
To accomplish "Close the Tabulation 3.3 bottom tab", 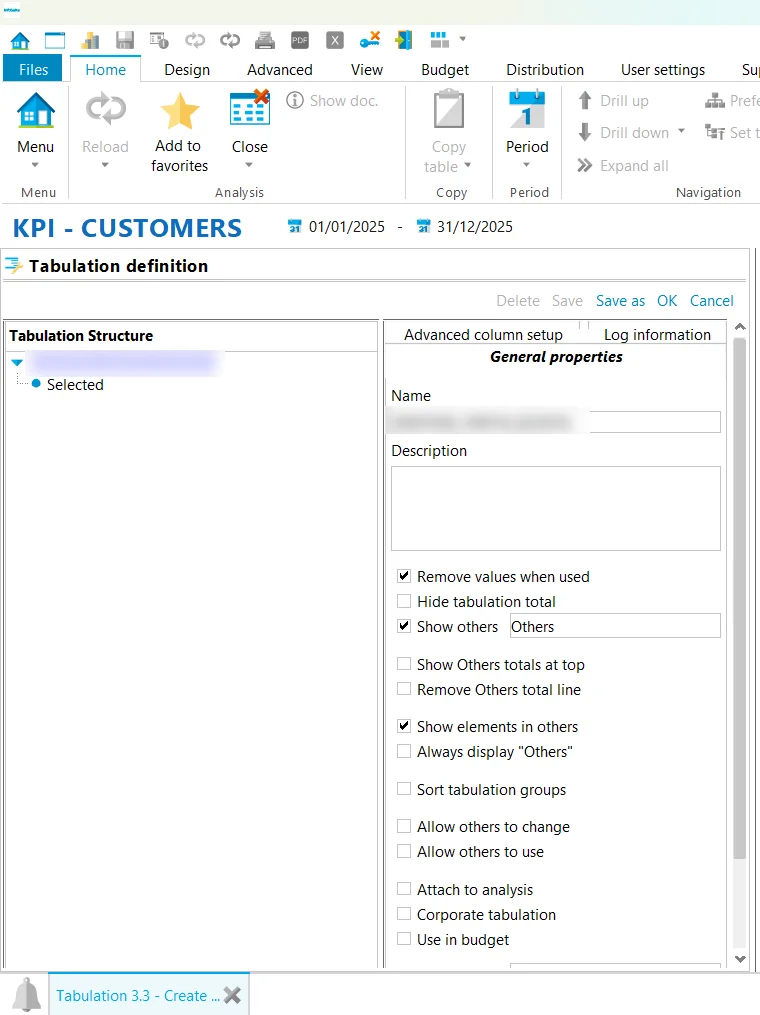I will point(232,995).
